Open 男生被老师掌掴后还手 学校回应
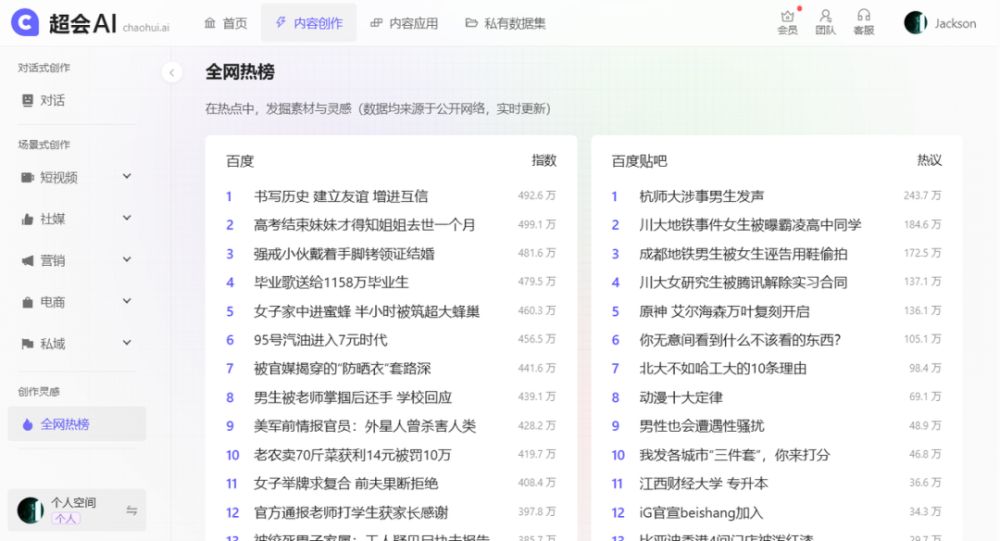The width and height of the screenshot is (1000, 541). (353, 397)
